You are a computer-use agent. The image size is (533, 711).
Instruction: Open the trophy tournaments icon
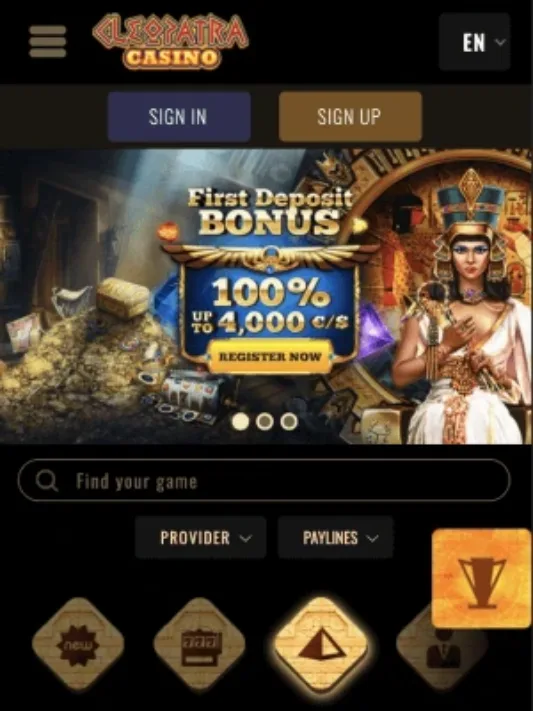tap(482, 578)
